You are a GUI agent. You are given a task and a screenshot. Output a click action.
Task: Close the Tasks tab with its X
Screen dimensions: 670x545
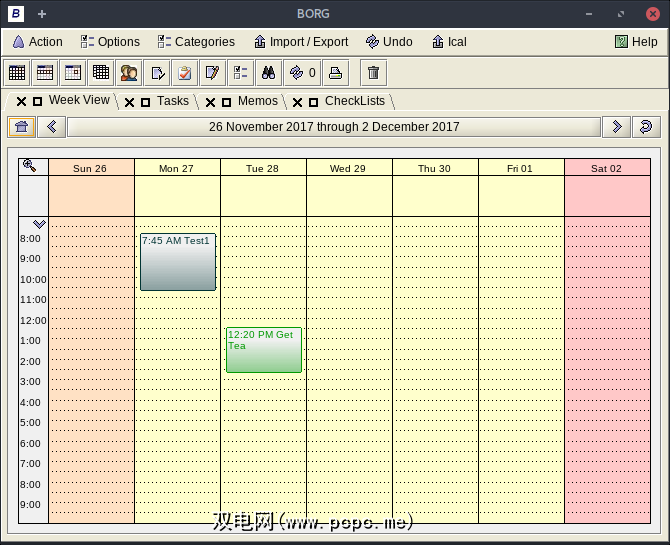pos(130,102)
